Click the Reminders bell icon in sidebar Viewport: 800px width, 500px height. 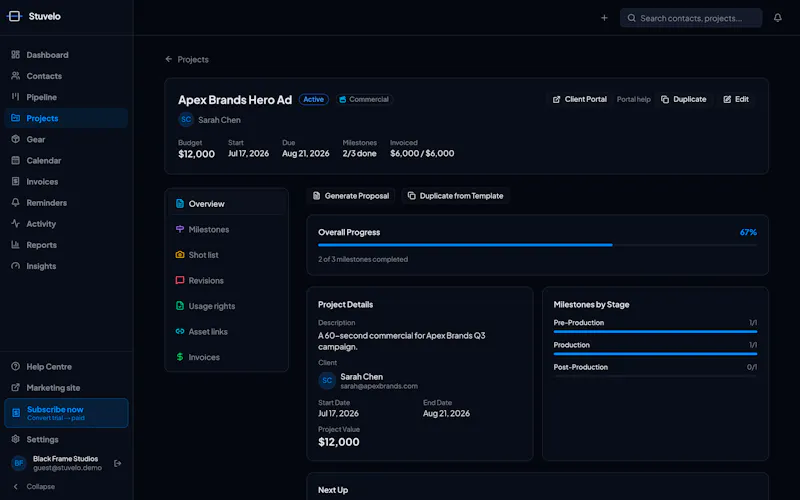tap(16, 203)
